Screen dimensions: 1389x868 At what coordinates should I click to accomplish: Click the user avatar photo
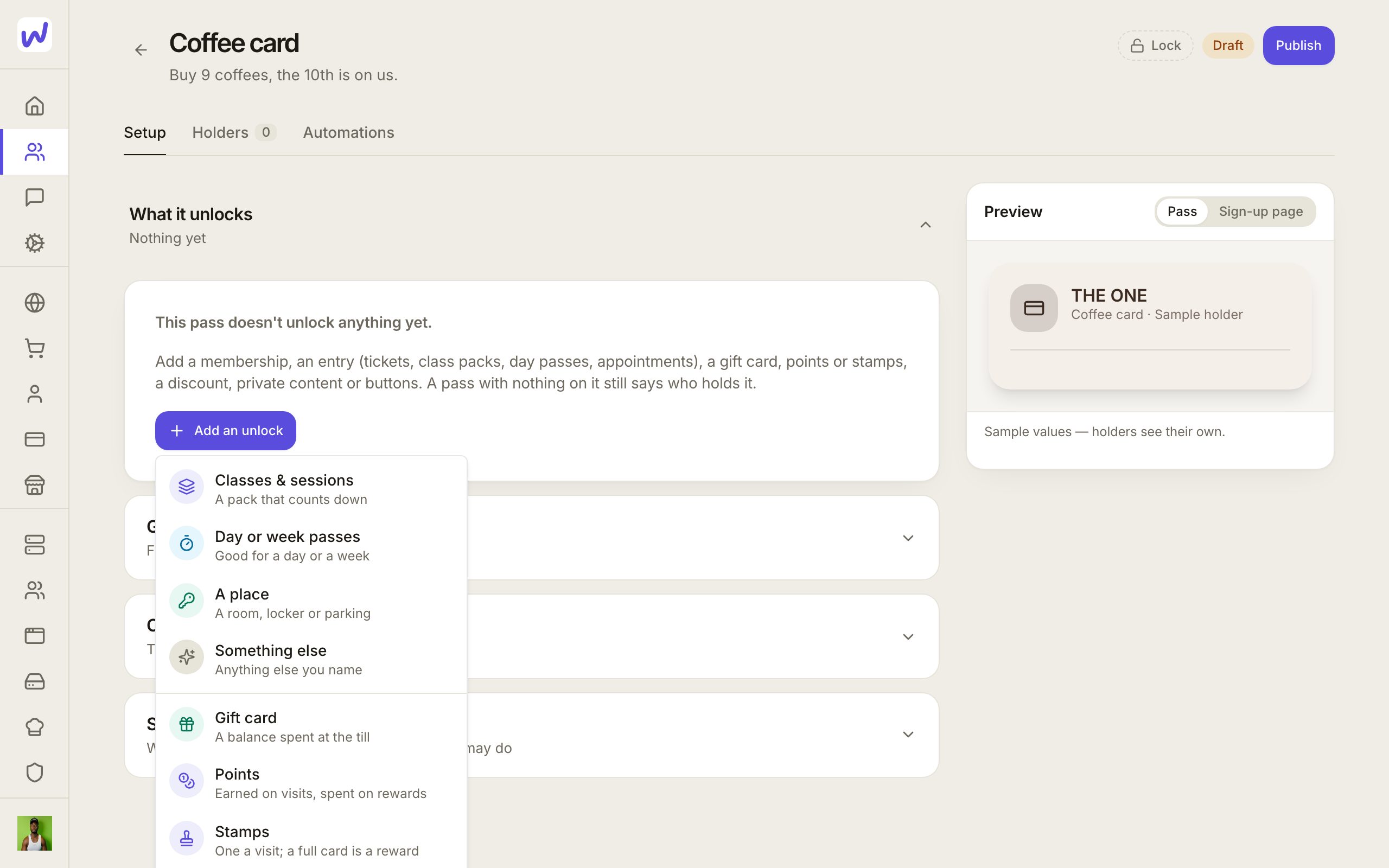[x=34, y=833]
